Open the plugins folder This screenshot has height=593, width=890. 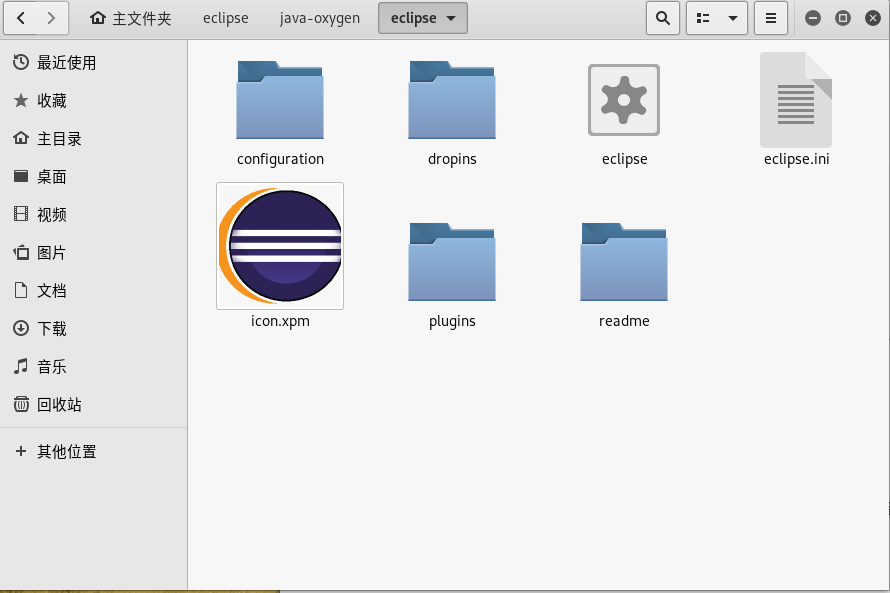point(452,262)
